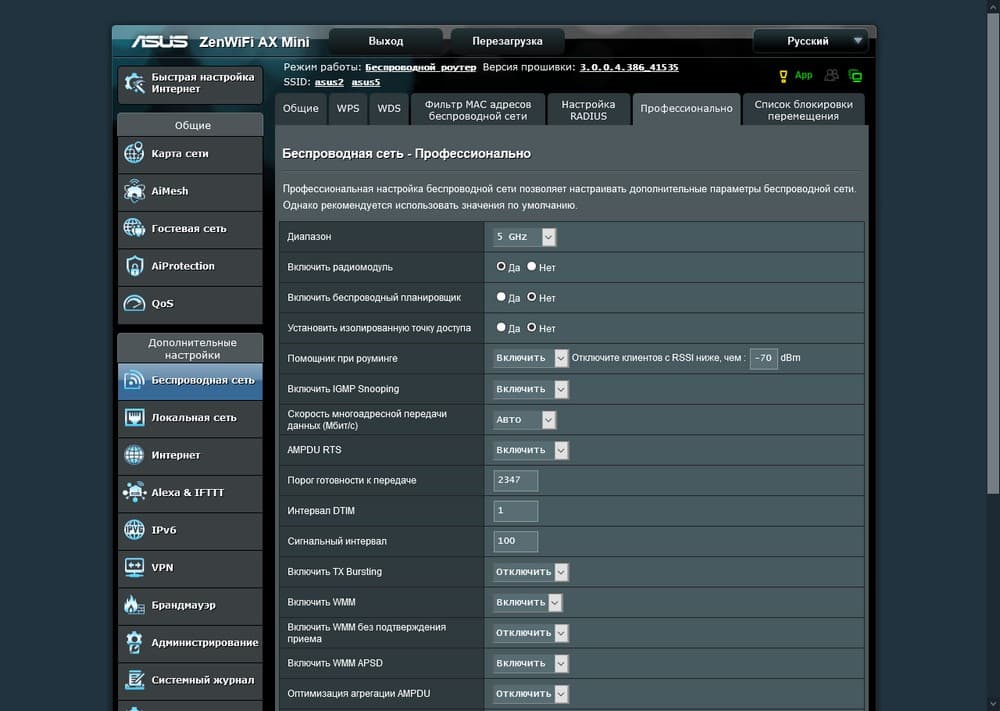This screenshot has width=1000, height=711.
Task: Open the WMM без подтверждения приема dropdown
Action: tap(530, 633)
